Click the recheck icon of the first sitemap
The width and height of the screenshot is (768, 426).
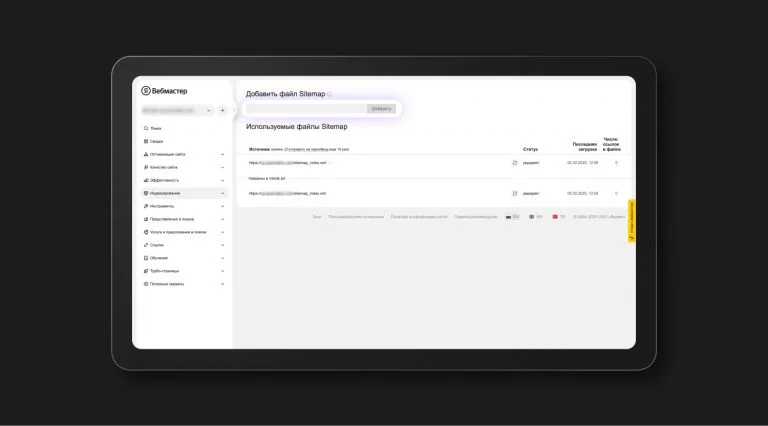coord(515,163)
